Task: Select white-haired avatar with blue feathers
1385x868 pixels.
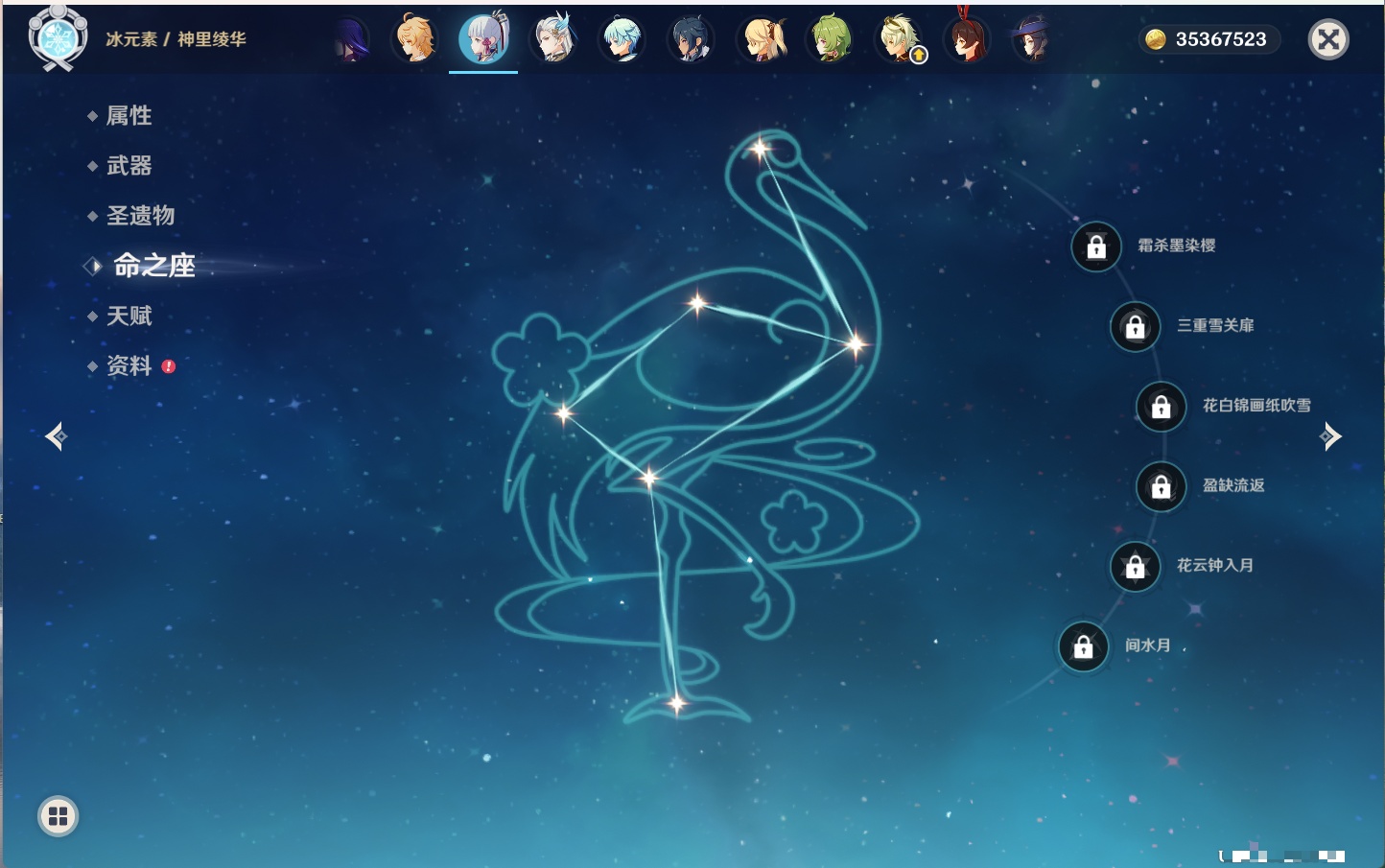Action: 553,39
